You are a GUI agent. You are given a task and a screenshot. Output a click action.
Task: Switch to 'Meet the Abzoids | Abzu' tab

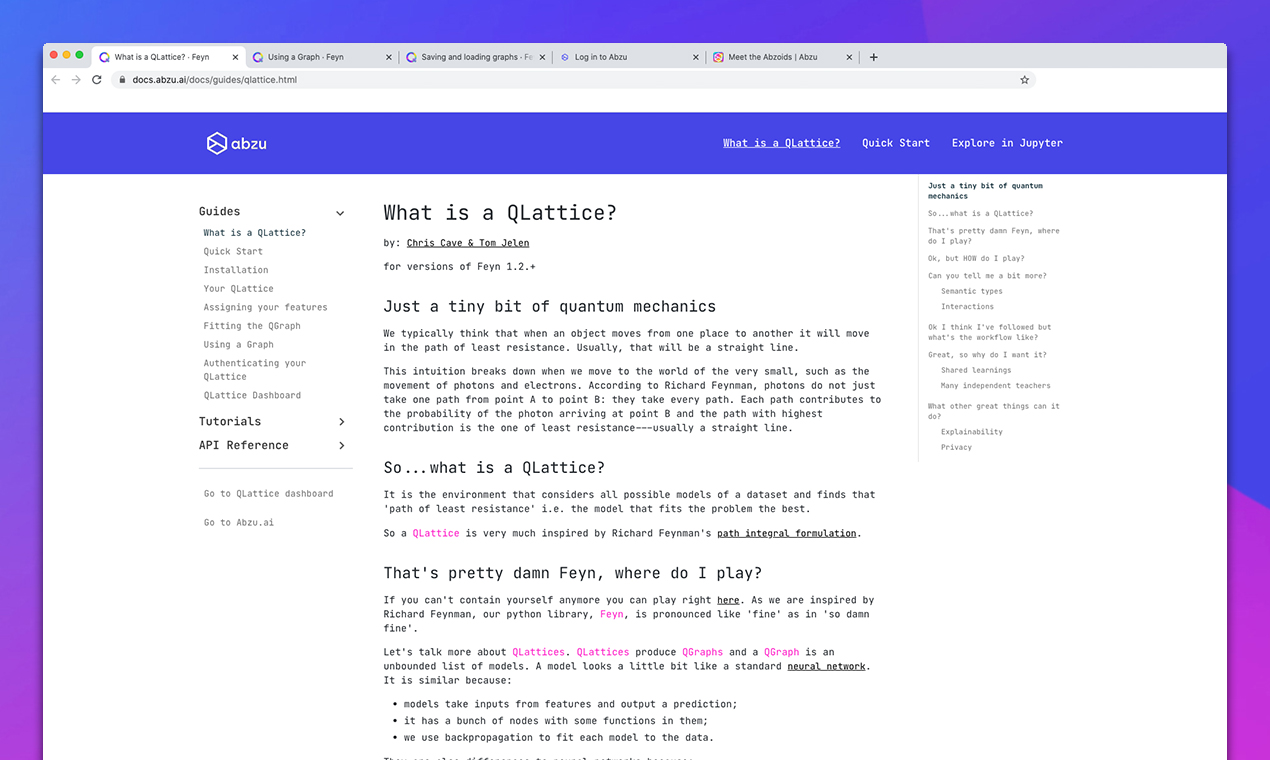tap(782, 57)
